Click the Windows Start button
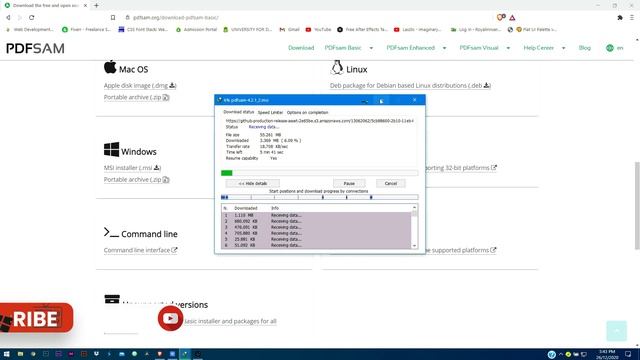640x360 pixels. [x=7, y=354]
